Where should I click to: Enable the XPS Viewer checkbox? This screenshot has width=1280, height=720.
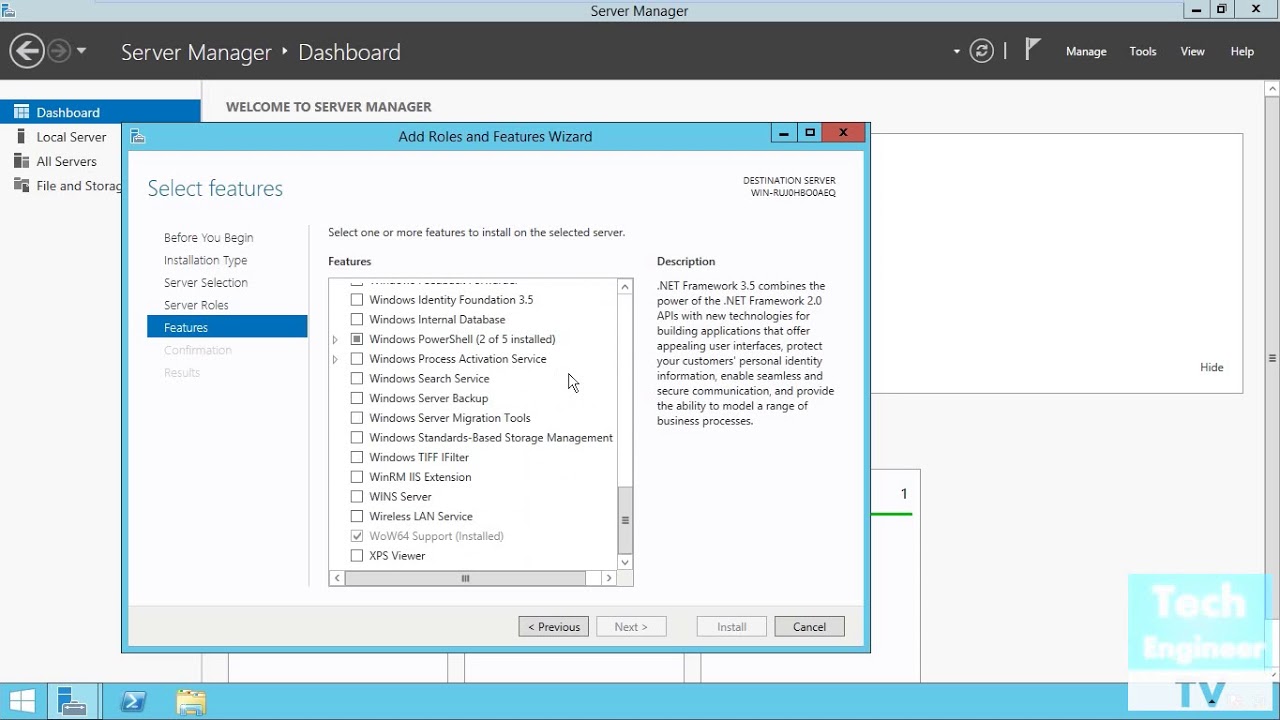coord(357,555)
